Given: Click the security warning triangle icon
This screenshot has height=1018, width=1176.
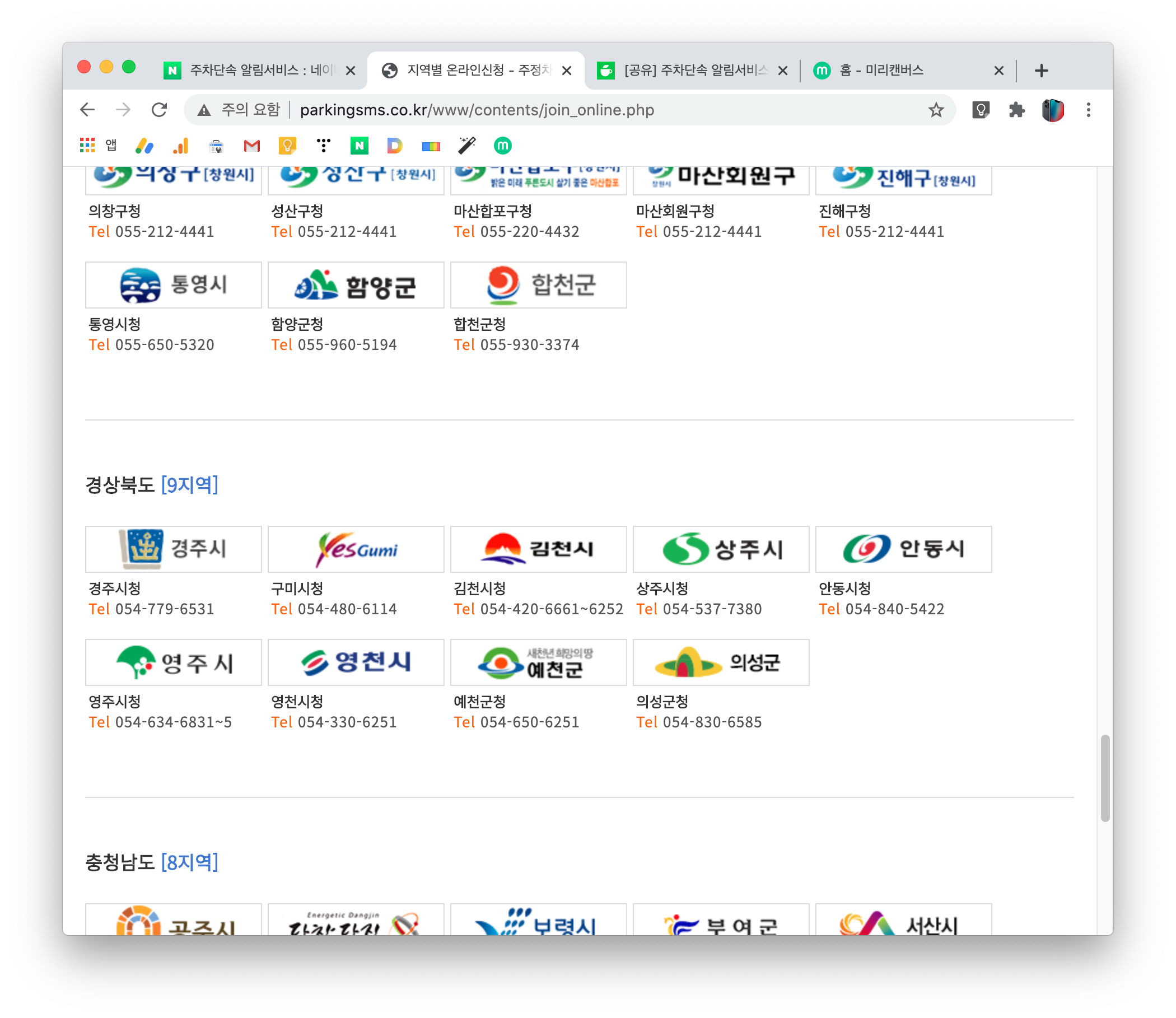Looking at the screenshot, I should click(x=204, y=110).
